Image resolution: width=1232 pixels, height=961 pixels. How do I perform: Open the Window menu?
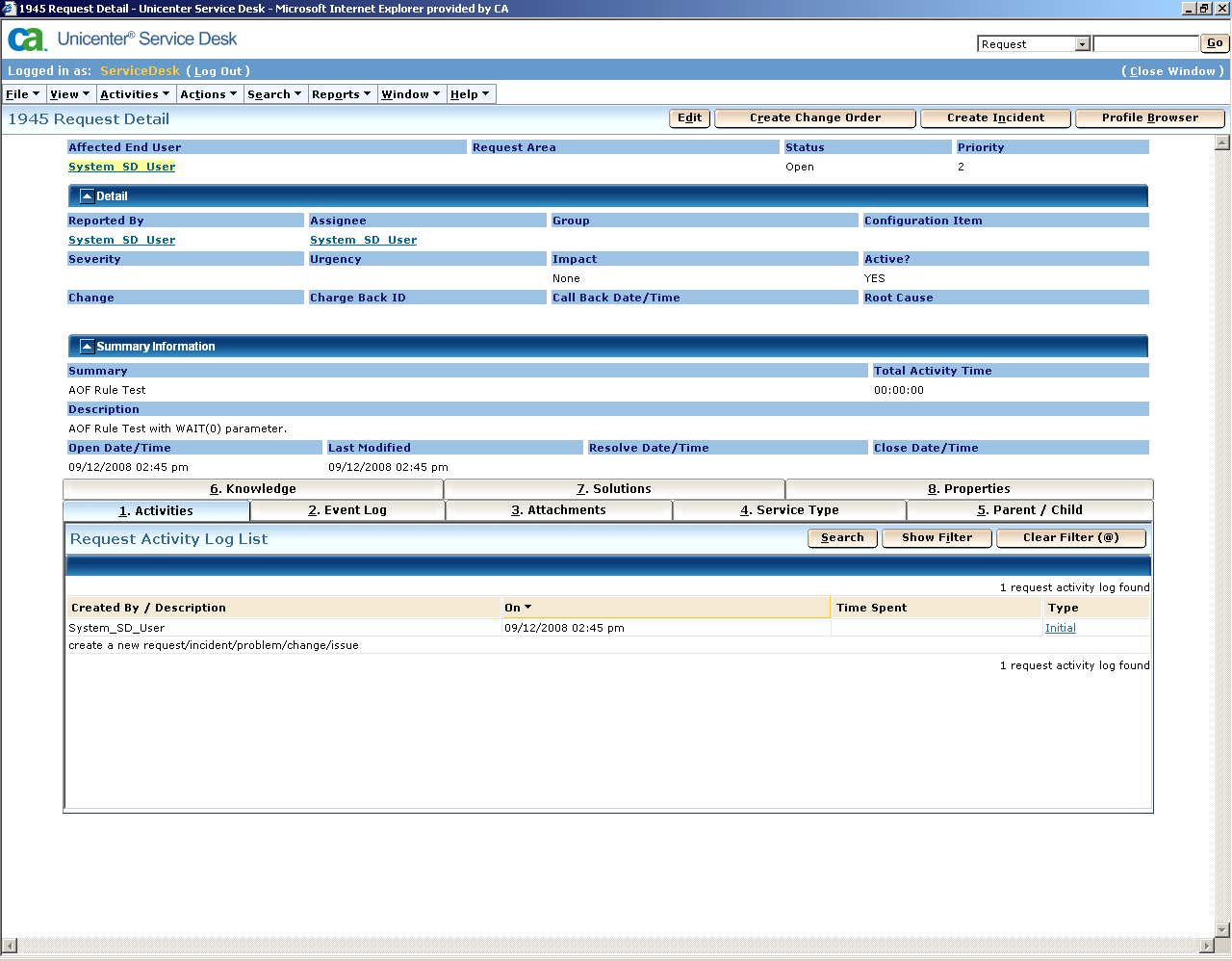[411, 93]
